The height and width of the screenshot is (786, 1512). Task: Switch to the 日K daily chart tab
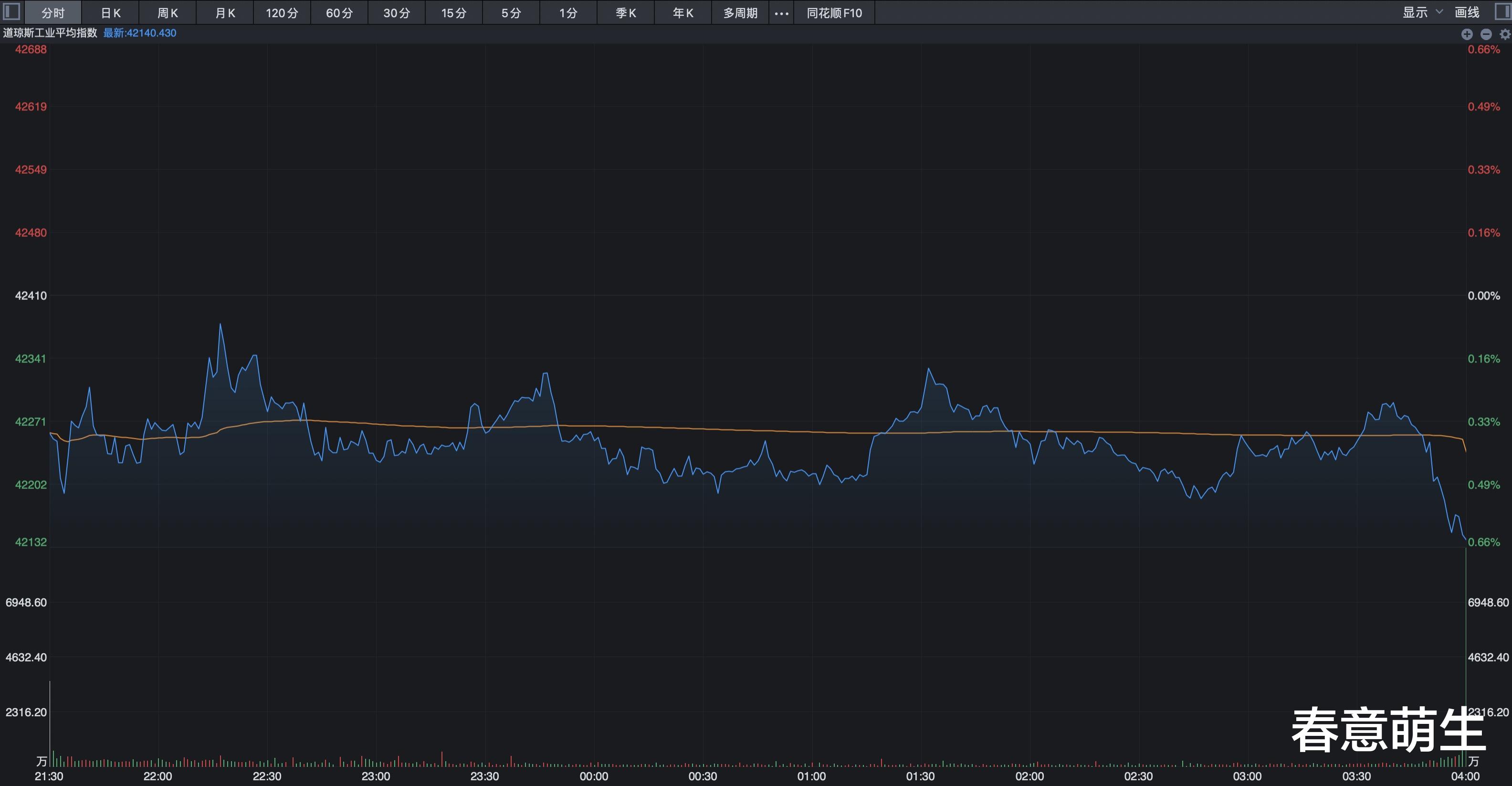tap(110, 13)
